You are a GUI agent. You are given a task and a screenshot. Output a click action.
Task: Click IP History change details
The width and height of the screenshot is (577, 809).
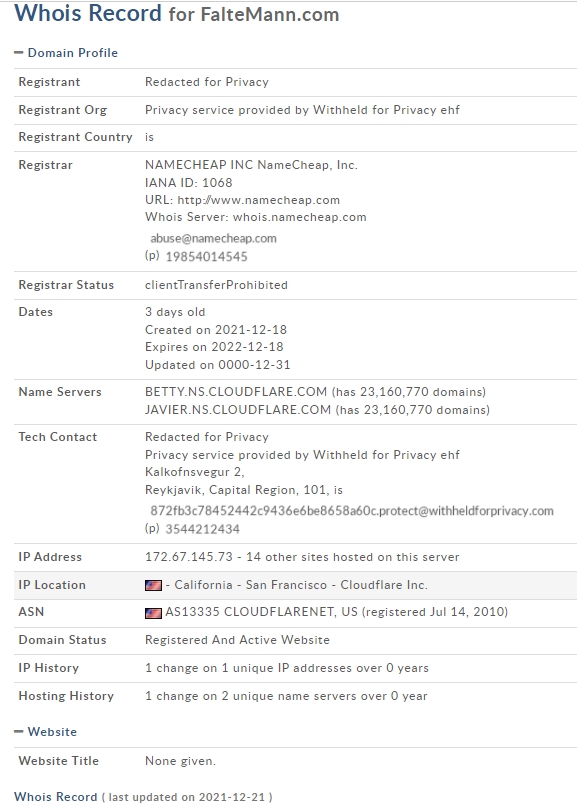[287, 668]
